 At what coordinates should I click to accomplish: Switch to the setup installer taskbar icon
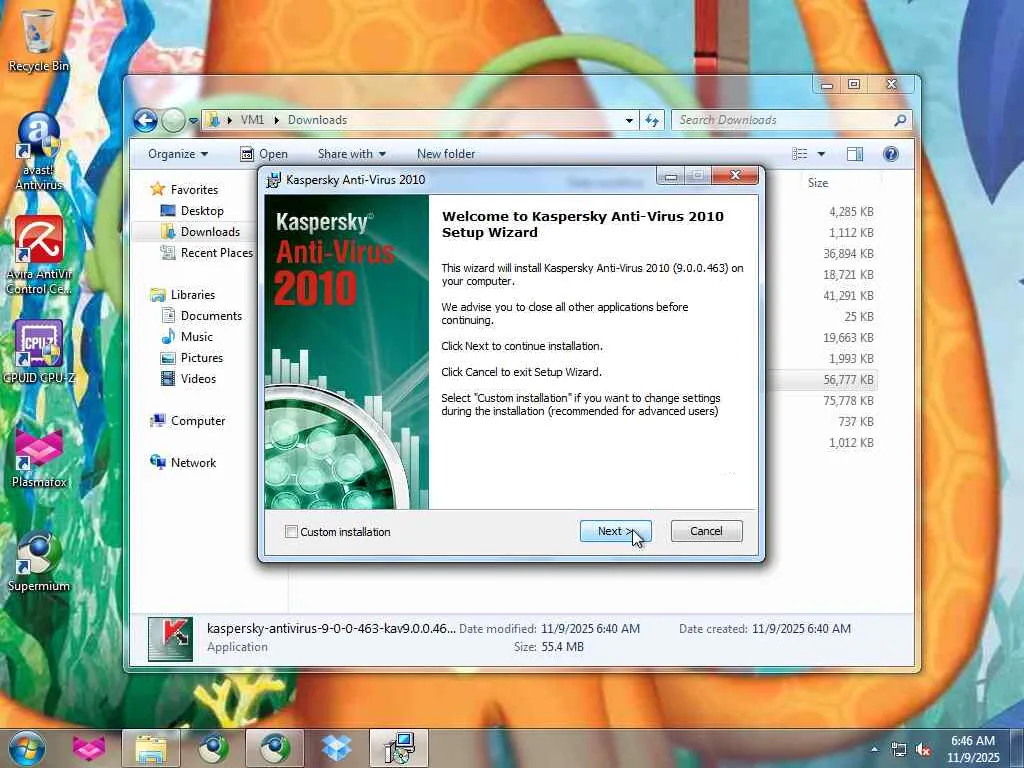398,748
